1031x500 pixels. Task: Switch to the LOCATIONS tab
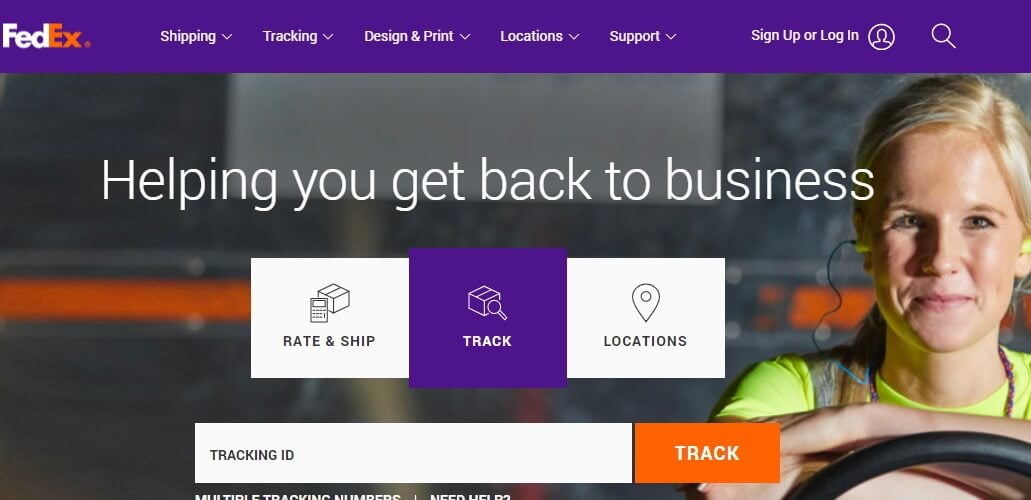pyautogui.click(x=646, y=318)
